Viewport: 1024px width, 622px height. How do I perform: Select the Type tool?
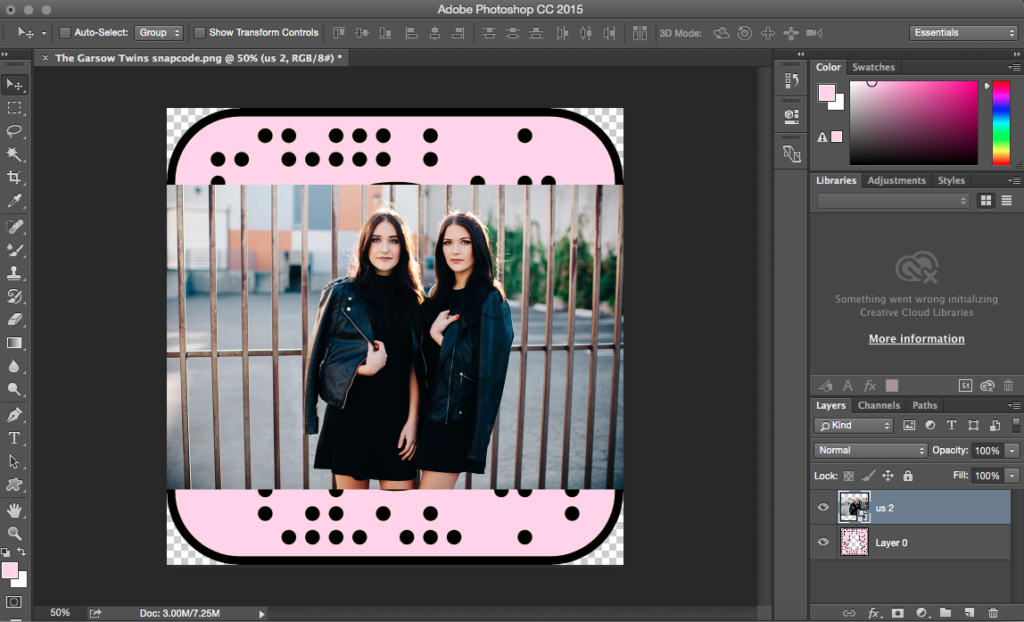[14, 438]
